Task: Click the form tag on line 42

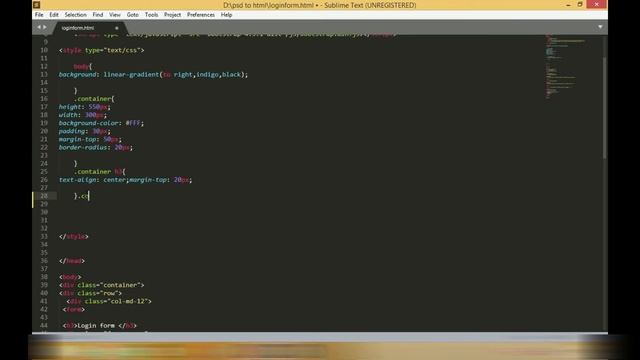Action: click(74, 309)
